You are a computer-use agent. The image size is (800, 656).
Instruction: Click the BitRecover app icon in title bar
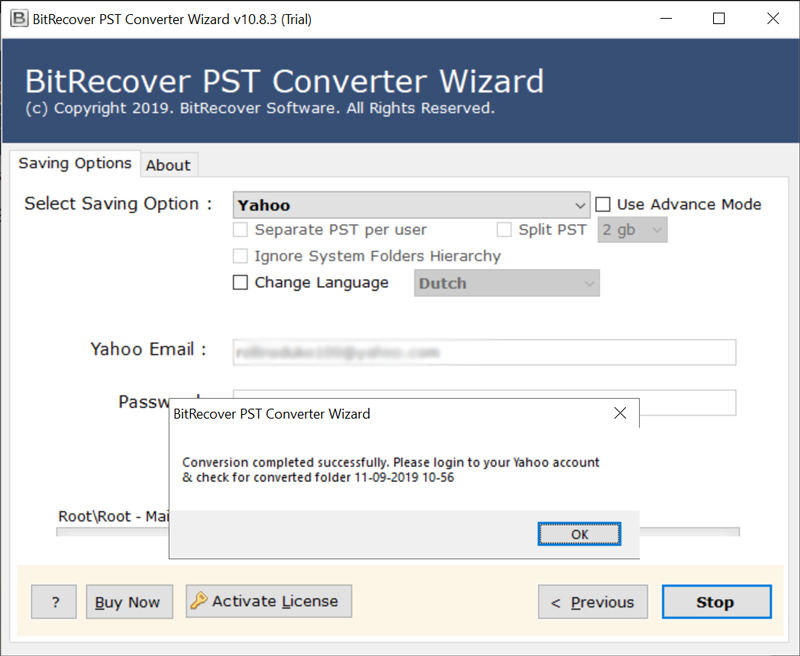click(x=19, y=19)
